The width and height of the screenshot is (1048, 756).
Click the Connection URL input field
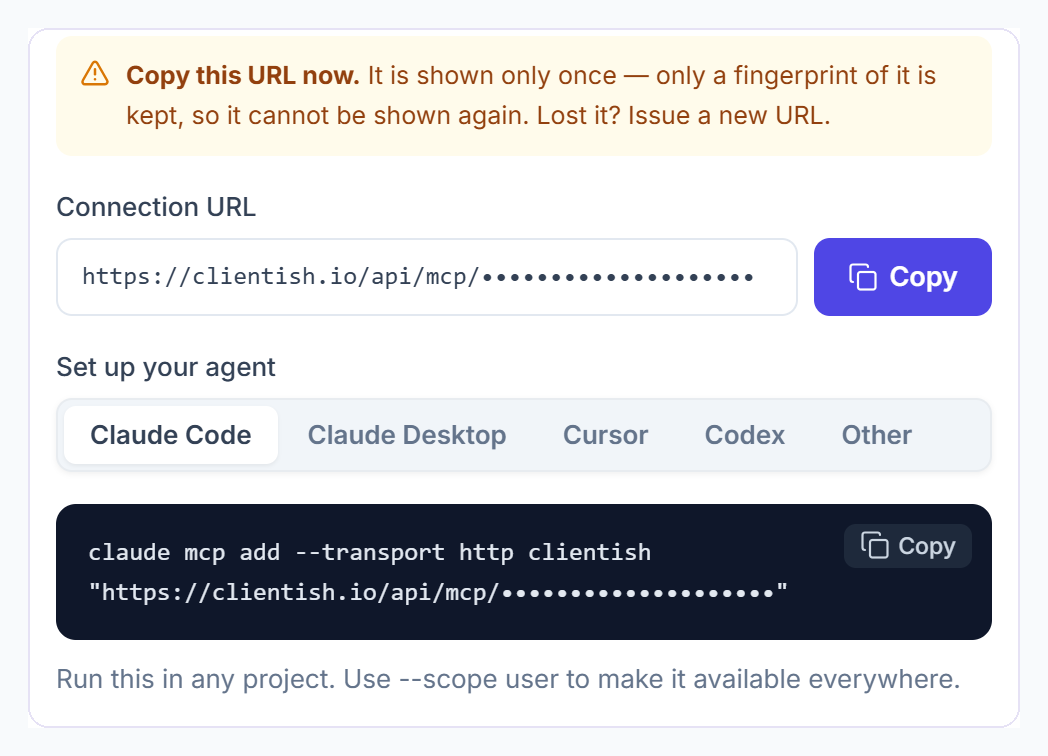[426, 277]
